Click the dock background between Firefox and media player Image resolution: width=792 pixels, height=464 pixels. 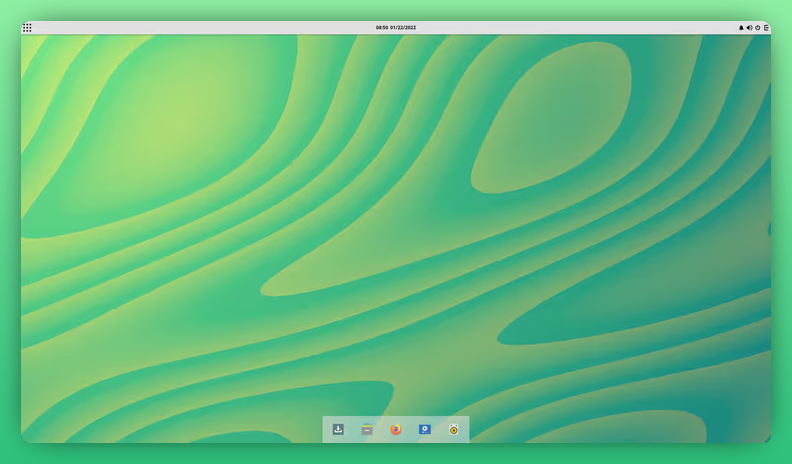[410, 429]
